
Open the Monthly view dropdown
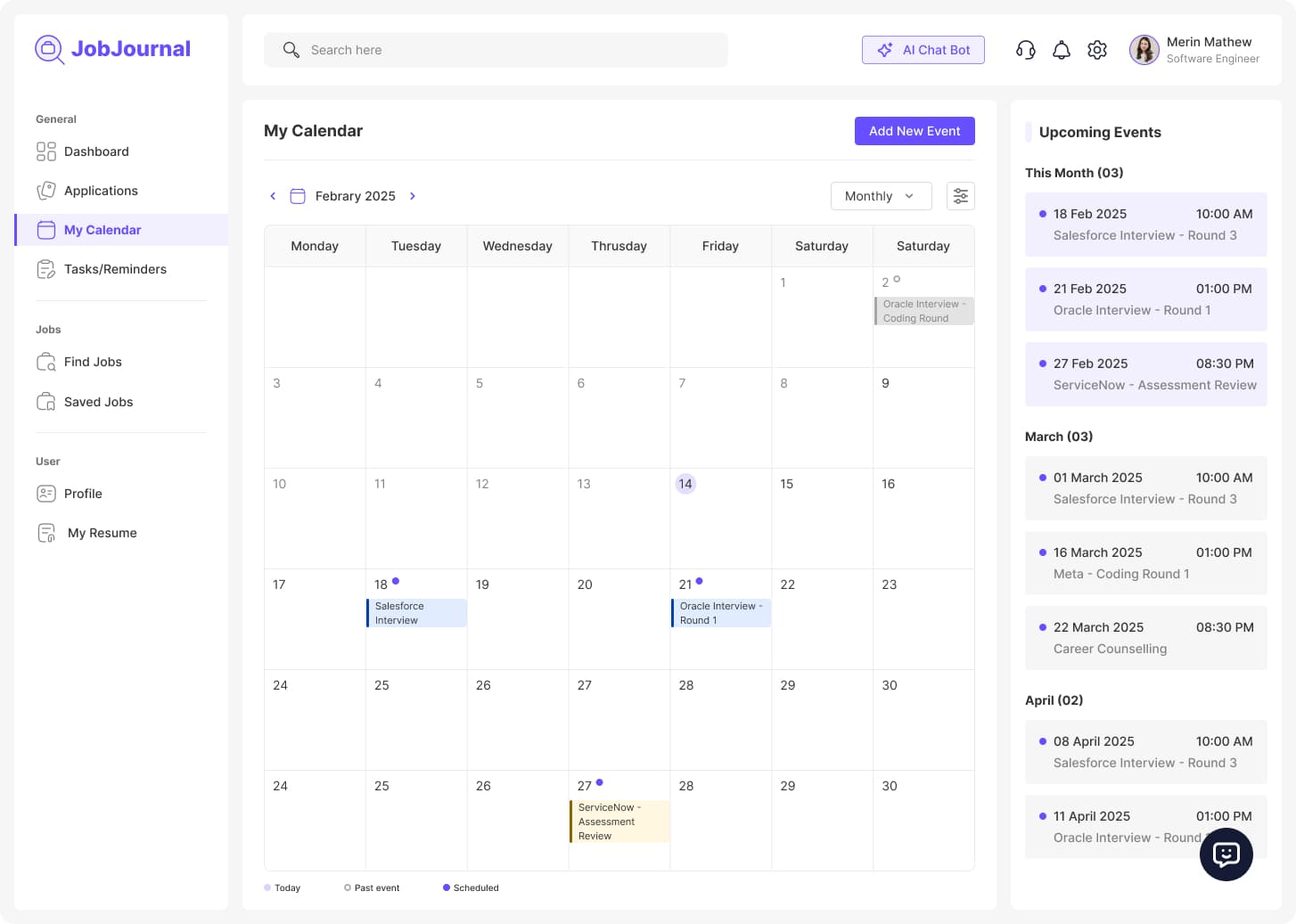click(882, 196)
